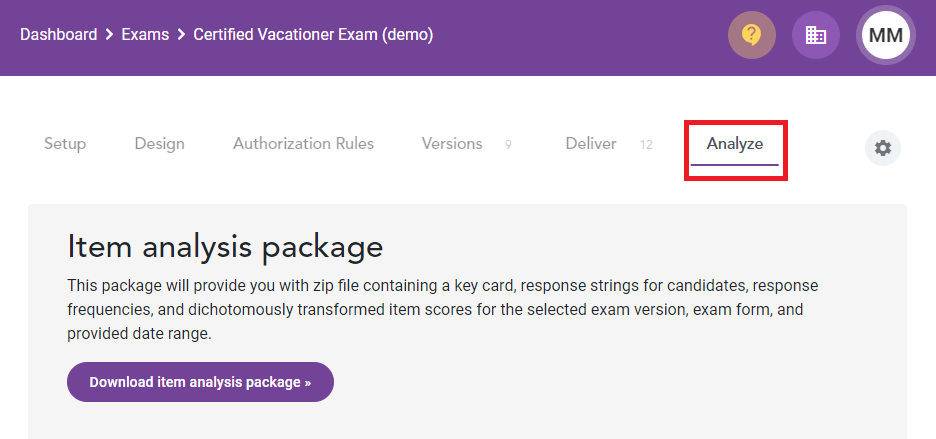Open the MM user avatar menu
Viewport: 936px width, 439px height.
click(886, 35)
